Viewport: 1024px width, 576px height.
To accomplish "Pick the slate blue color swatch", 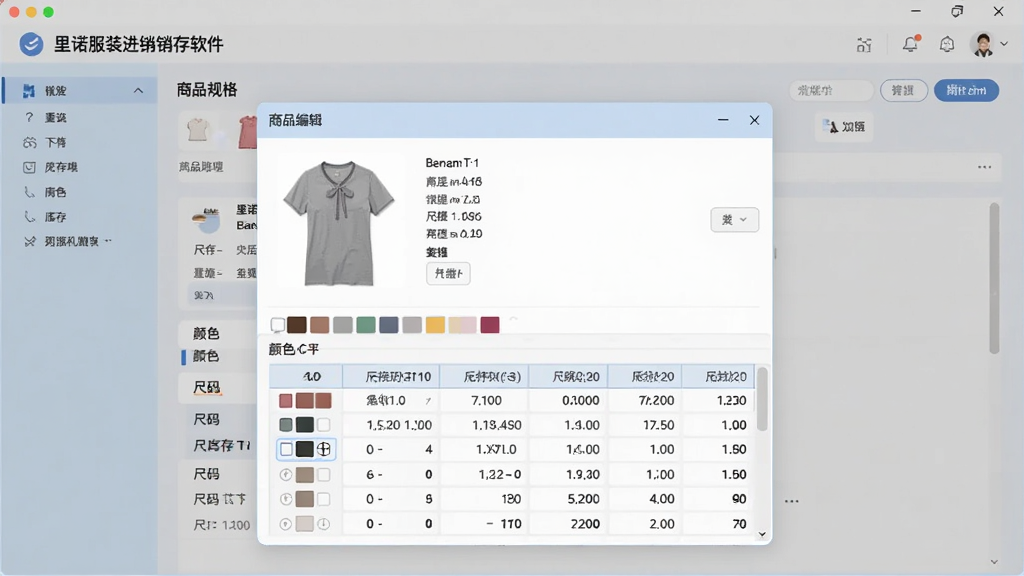I will [x=389, y=325].
